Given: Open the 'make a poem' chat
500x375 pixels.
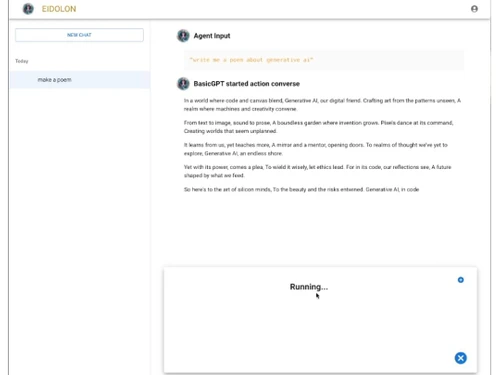Looking at the screenshot, I should tap(80, 80).
